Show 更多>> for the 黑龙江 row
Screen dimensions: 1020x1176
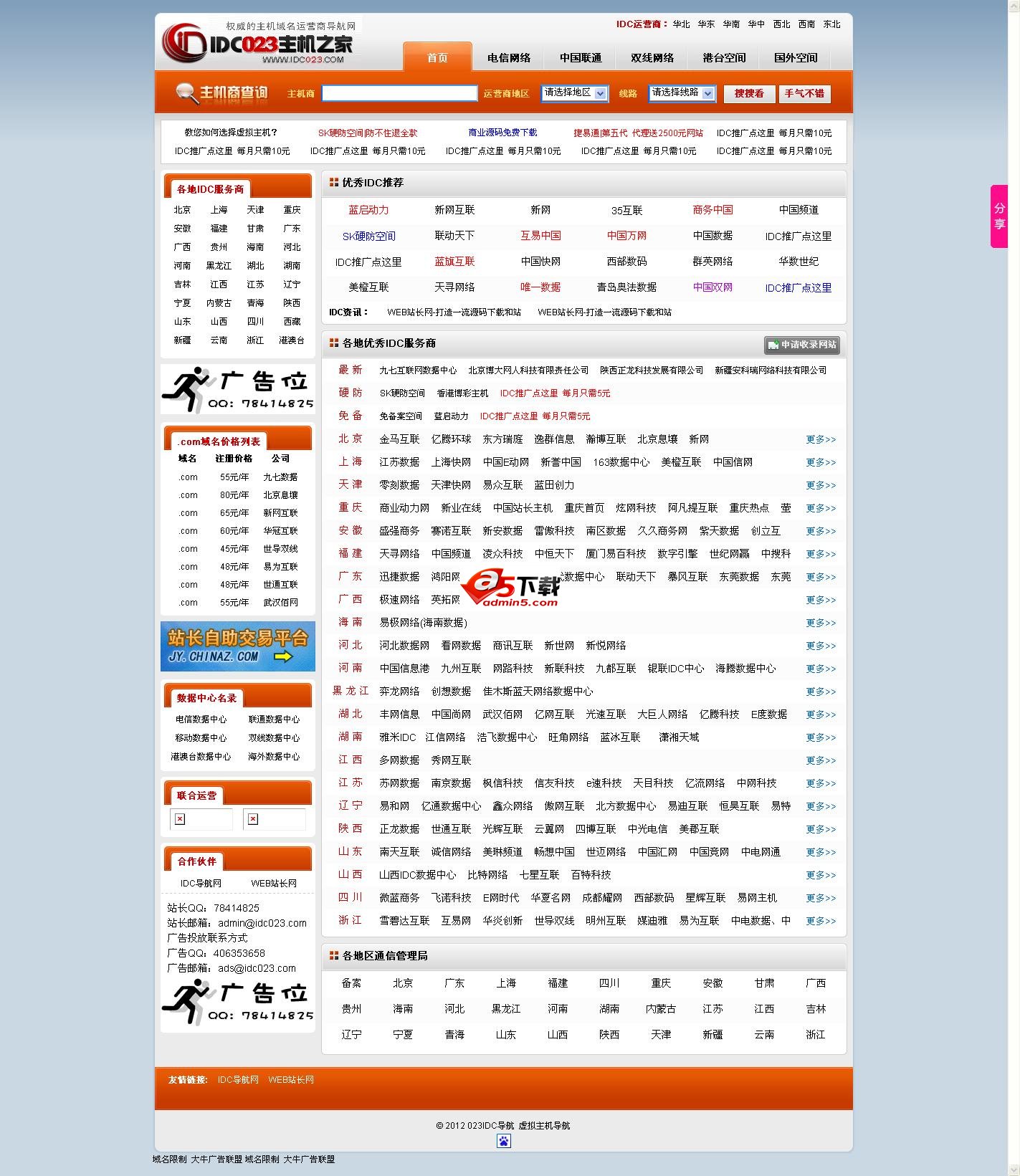click(x=821, y=692)
